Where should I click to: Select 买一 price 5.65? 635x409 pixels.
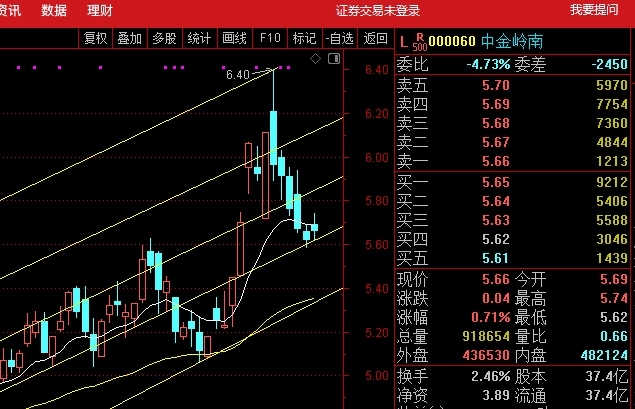[496, 183]
